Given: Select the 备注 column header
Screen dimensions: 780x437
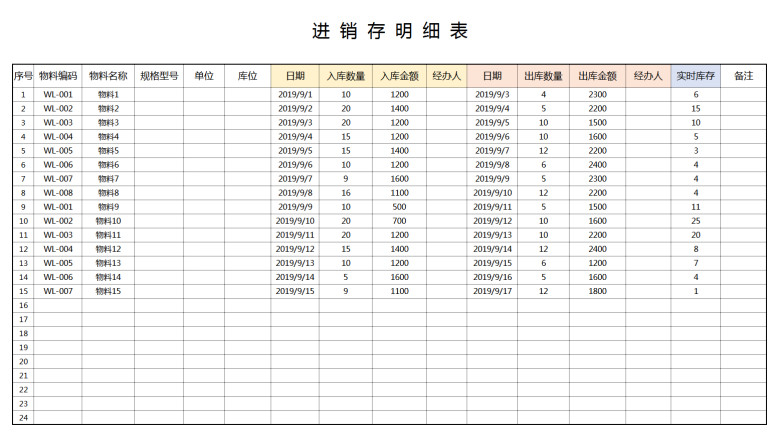Looking at the screenshot, I should pyautogui.click(x=743, y=76).
